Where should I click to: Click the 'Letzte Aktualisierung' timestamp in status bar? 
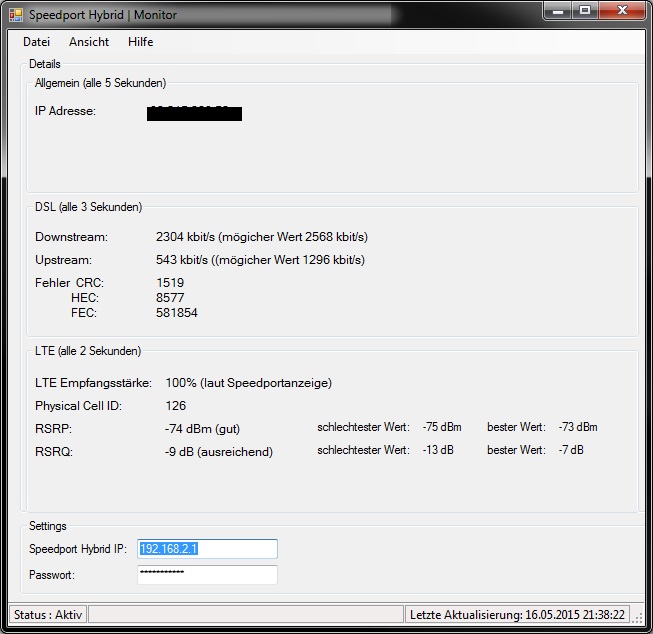pos(517,614)
